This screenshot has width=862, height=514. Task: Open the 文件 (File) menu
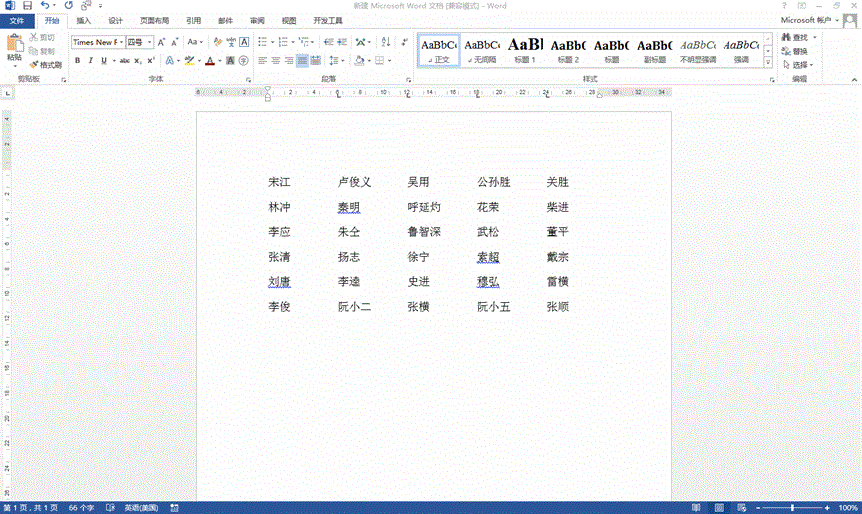17,20
